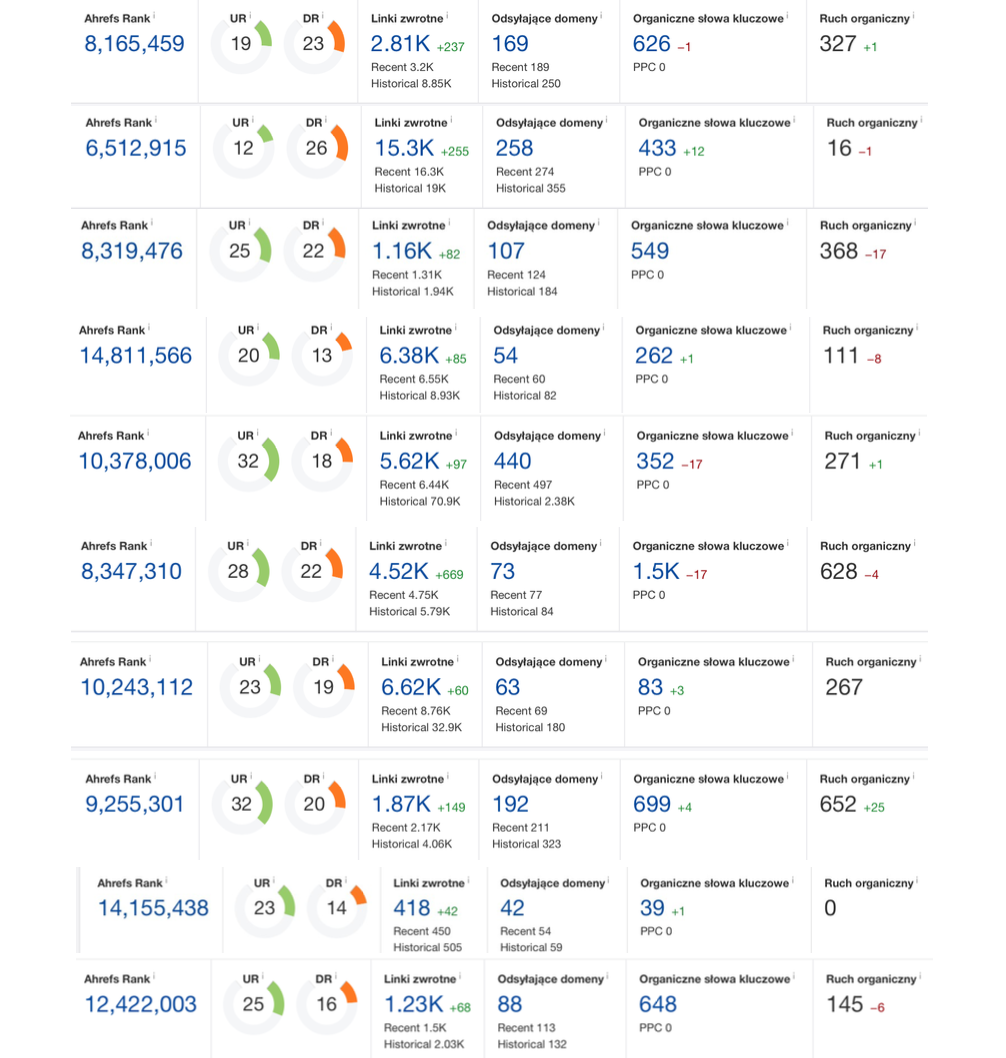Click UR info icon above the 12 gauge

252,120
